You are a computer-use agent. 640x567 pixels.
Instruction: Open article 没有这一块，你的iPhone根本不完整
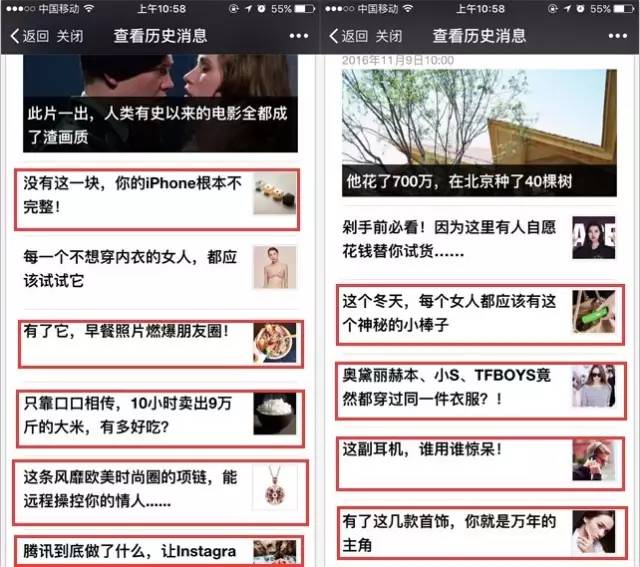point(135,197)
